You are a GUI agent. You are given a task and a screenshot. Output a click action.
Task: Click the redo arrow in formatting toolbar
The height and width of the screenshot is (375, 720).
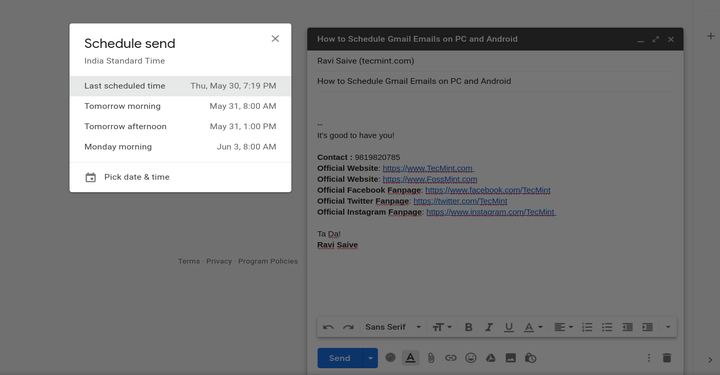pyautogui.click(x=349, y=327)
